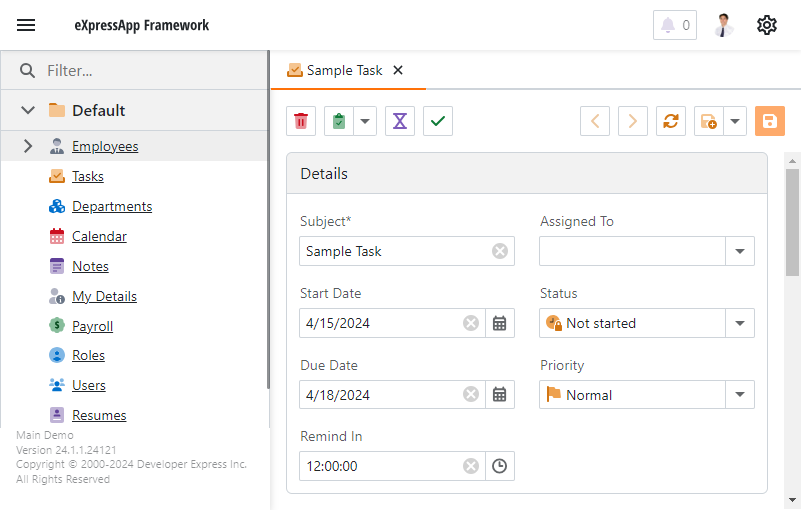
Task: Delete the task with the trash button
Action: pyautogui.click(x=301, y=121)
